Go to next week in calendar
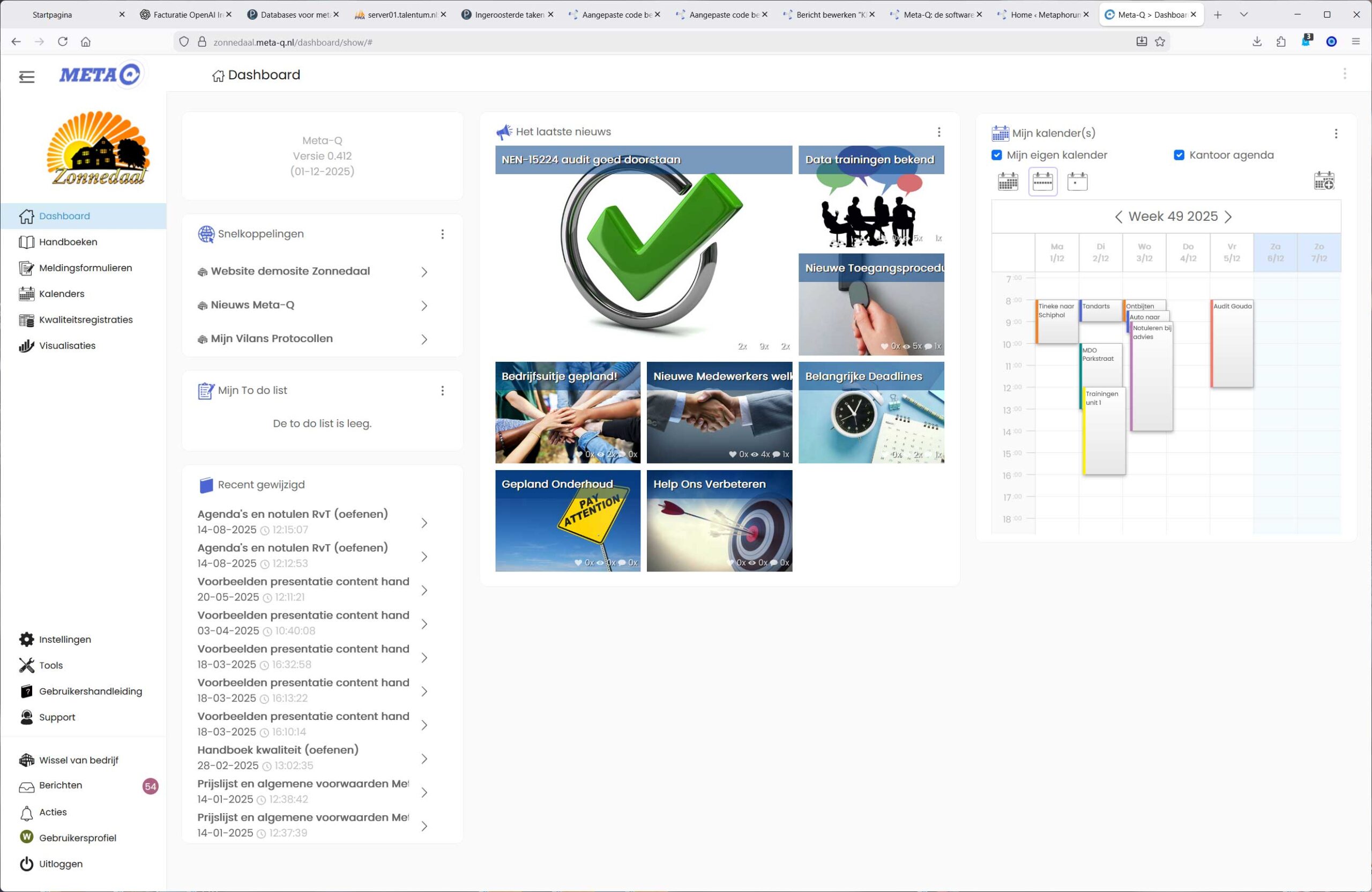Image resolution: width=1372 pixels, height=892 pixels. 1228,217
